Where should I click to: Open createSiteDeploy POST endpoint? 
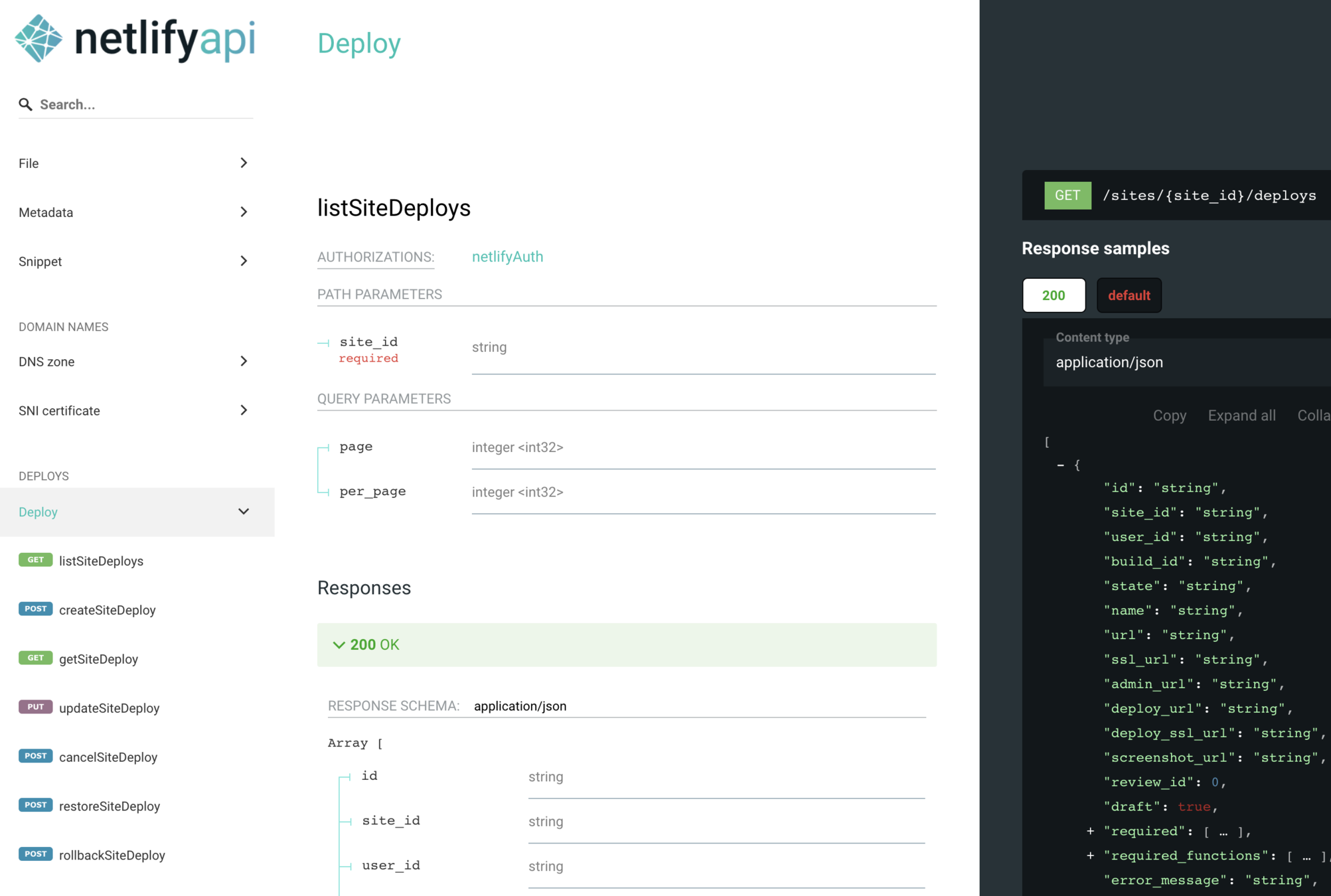107,610
